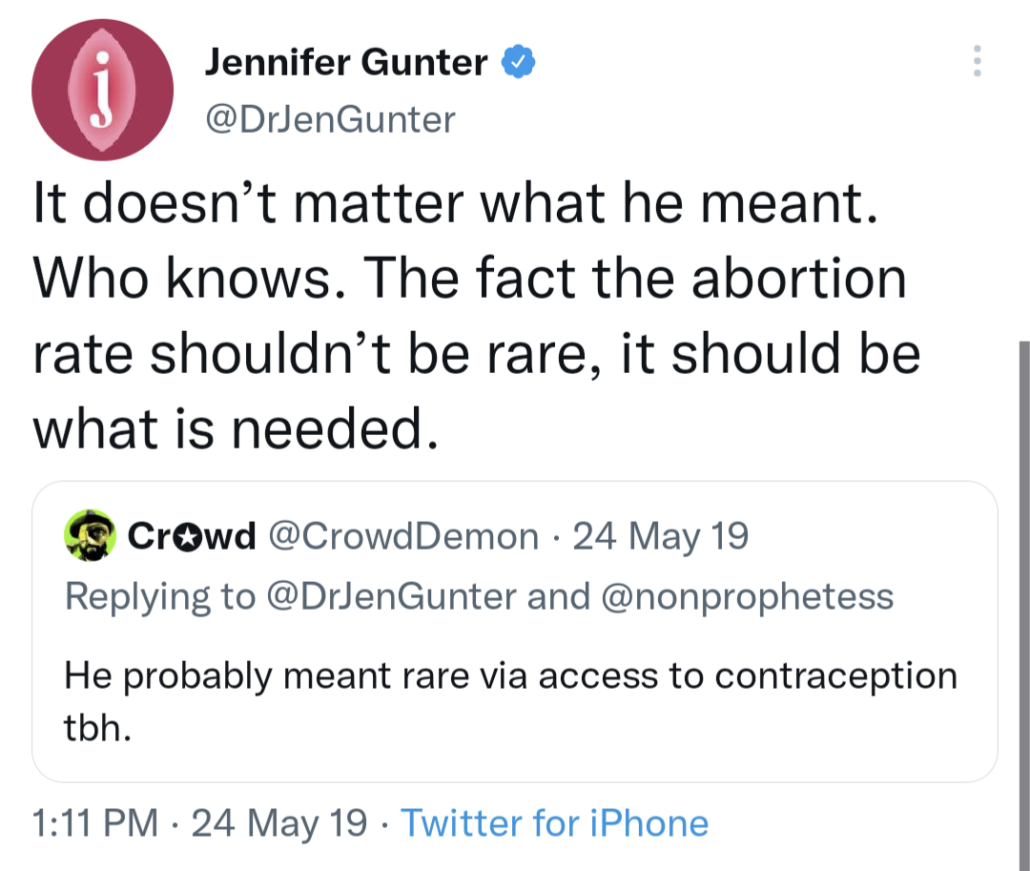Click the Jennifer Gunter display name

point(346,64)
